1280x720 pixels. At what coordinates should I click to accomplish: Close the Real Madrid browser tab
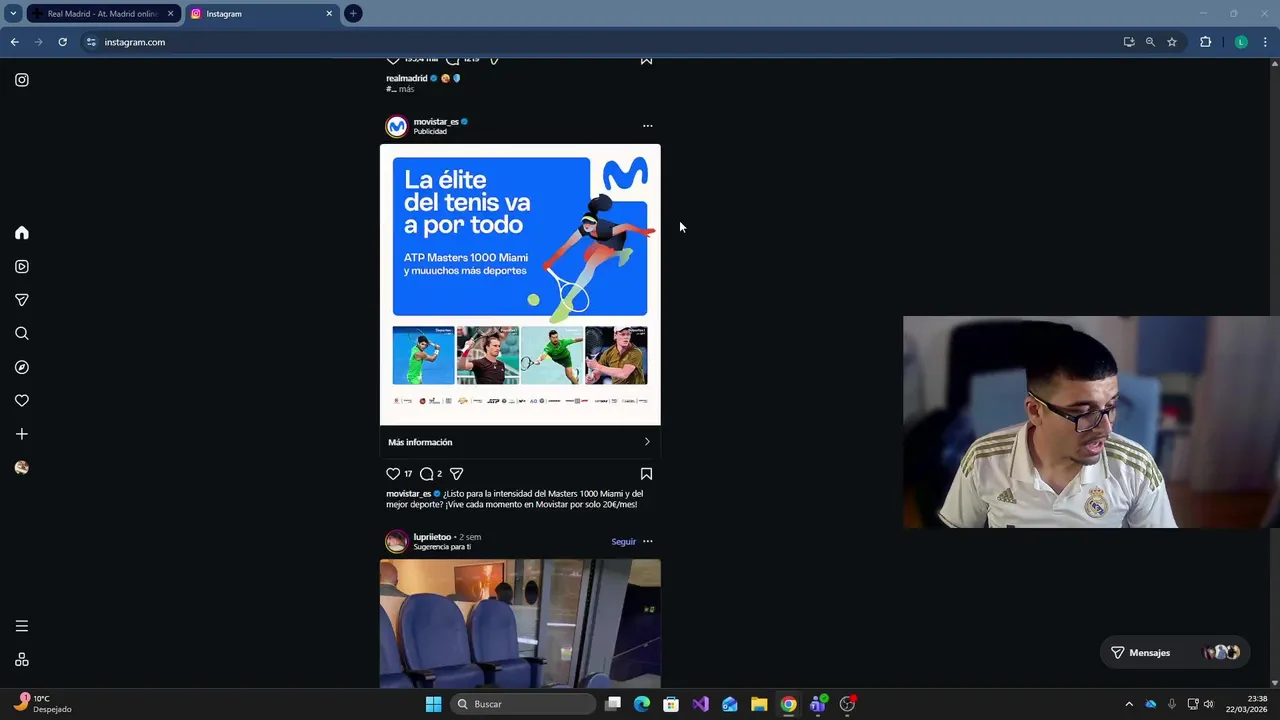pos(171,14)
